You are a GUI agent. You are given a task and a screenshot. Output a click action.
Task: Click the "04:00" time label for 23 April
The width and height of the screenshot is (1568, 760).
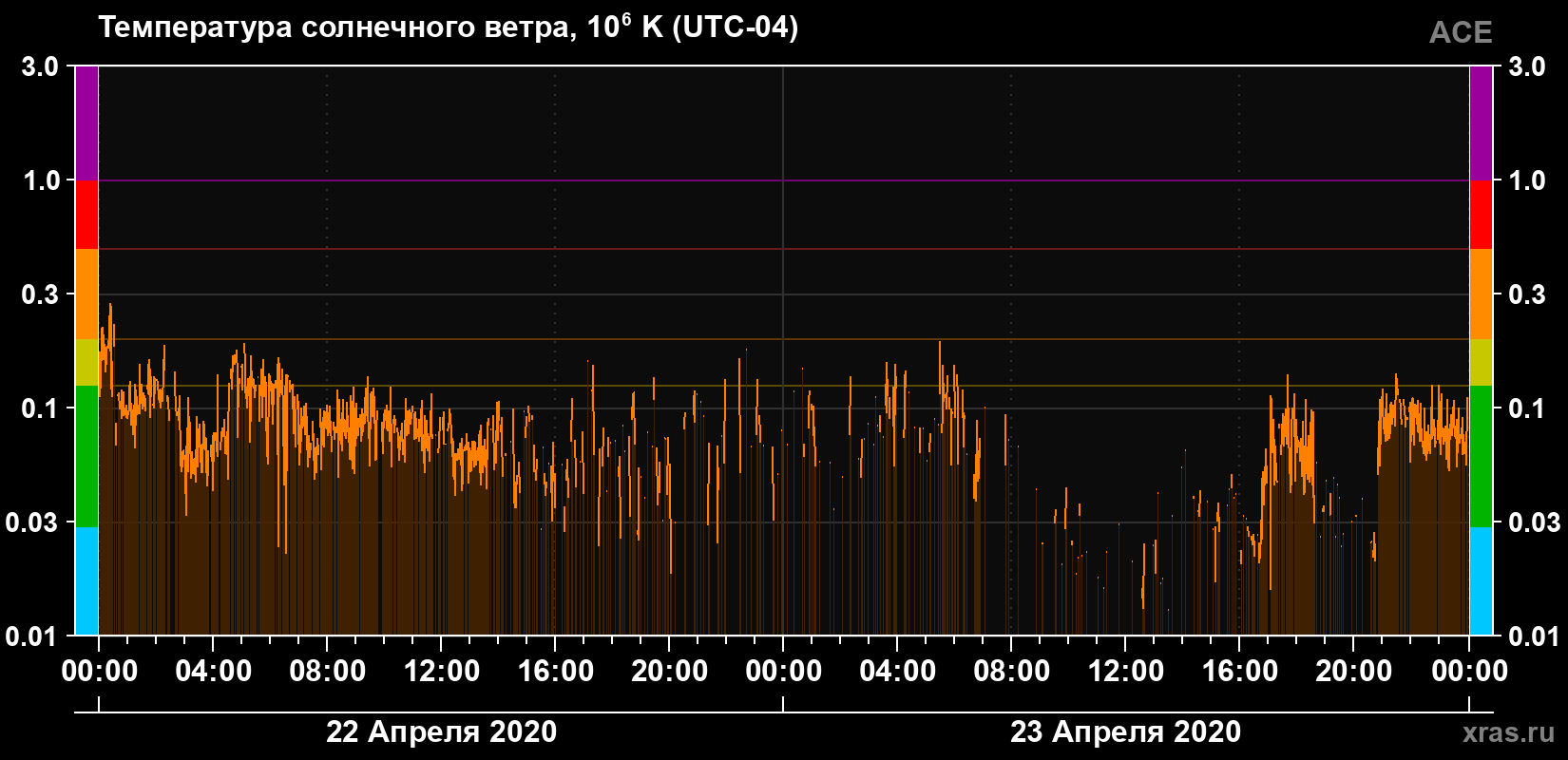click(898, 672)
